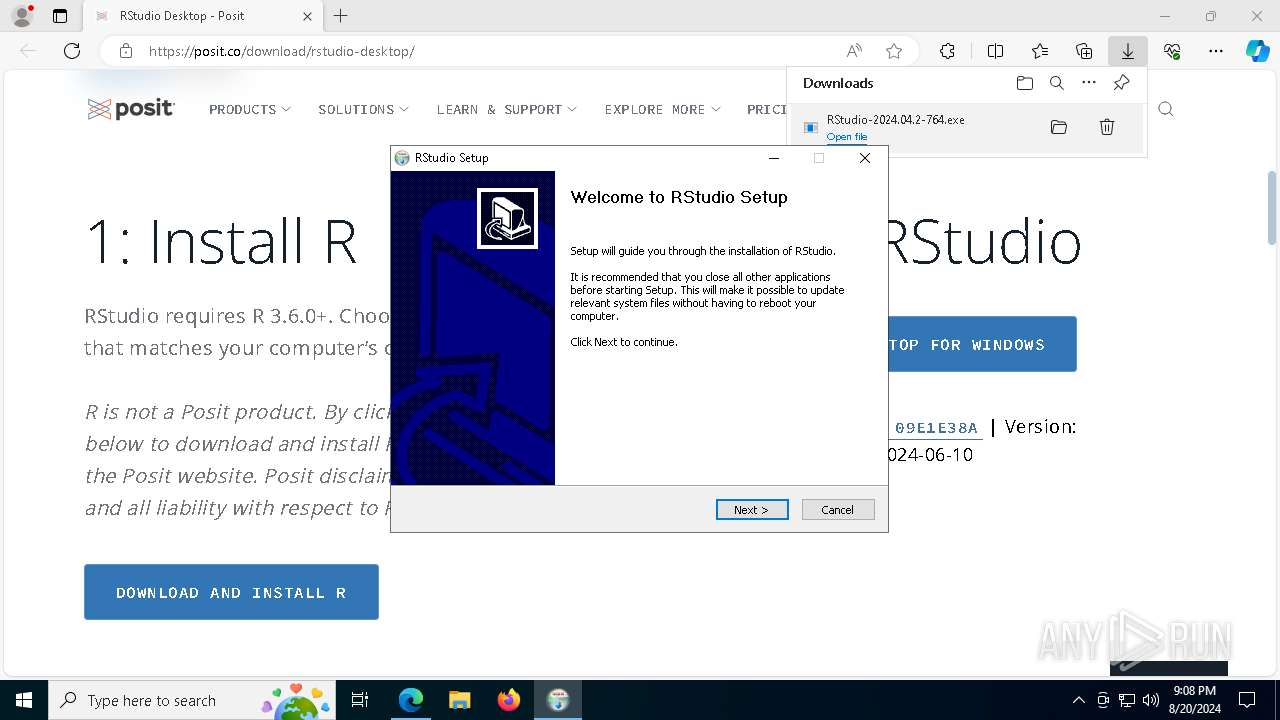This screenshot has width=1280, height=720.
Task: Show hidden system tray icons
Action: point(1078,700)
